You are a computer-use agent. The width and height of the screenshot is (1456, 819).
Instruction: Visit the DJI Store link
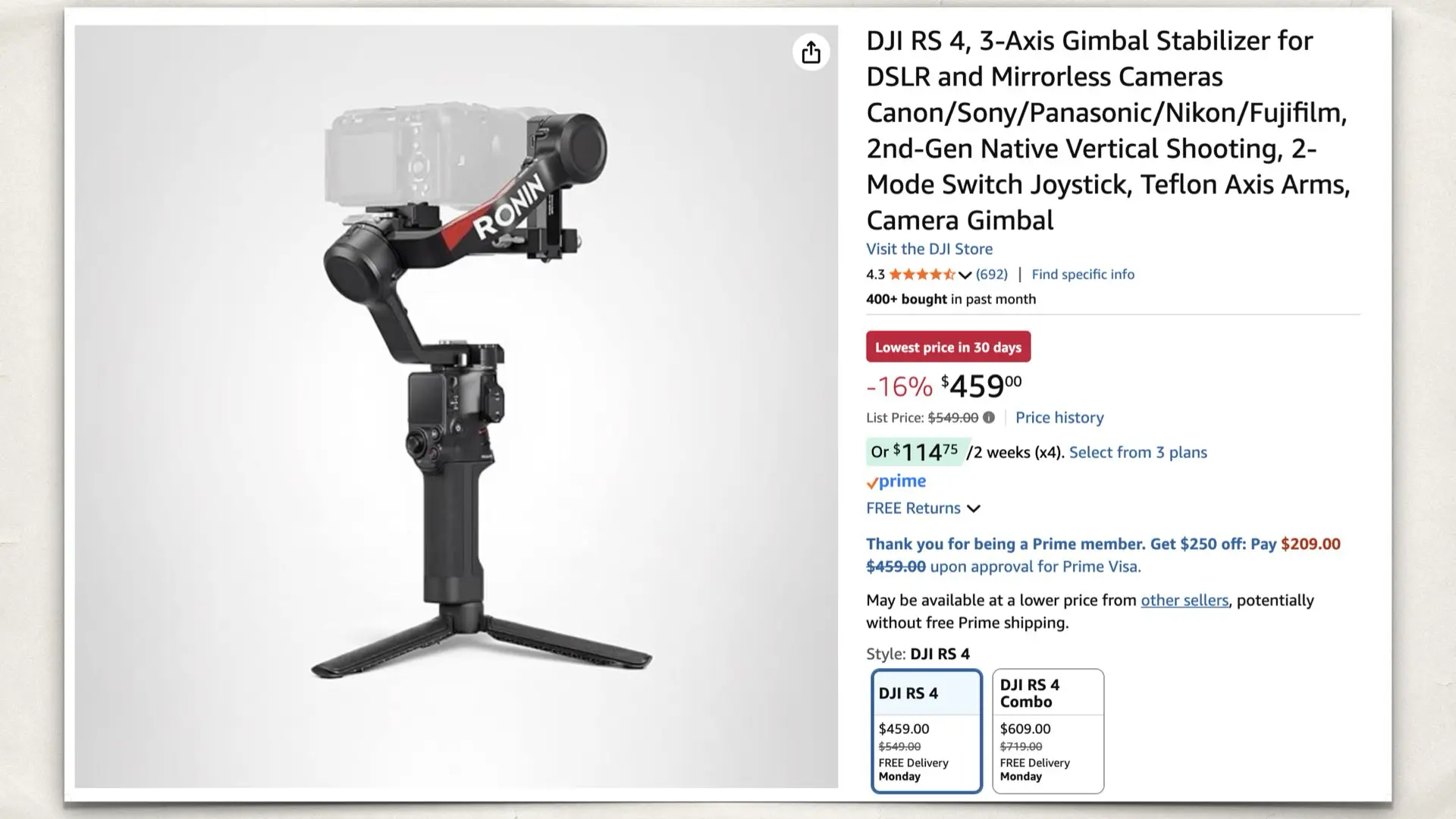pyautogui.click(x=929, y=249)
